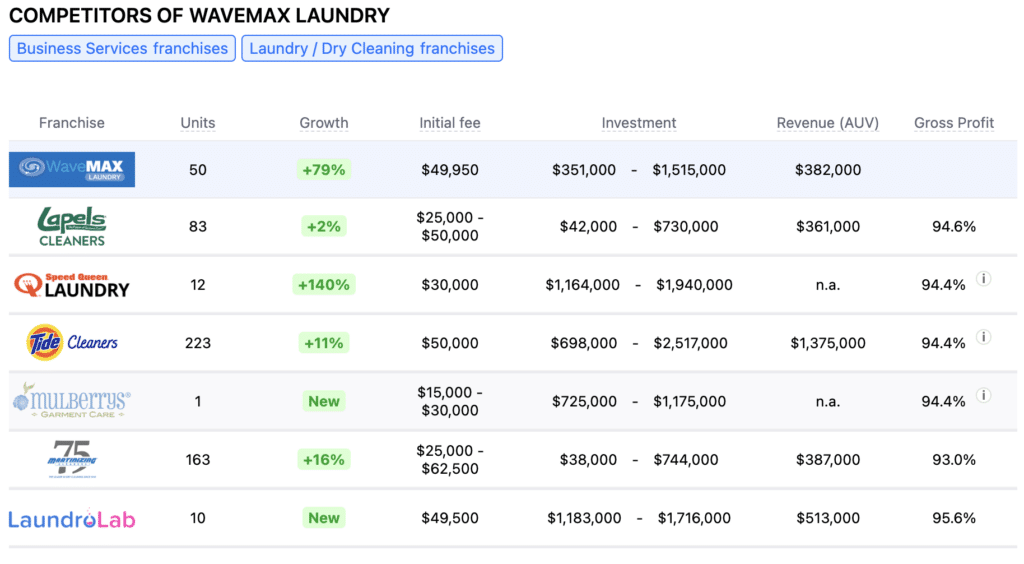Open Business Services franchises tag

coord(122,48)
